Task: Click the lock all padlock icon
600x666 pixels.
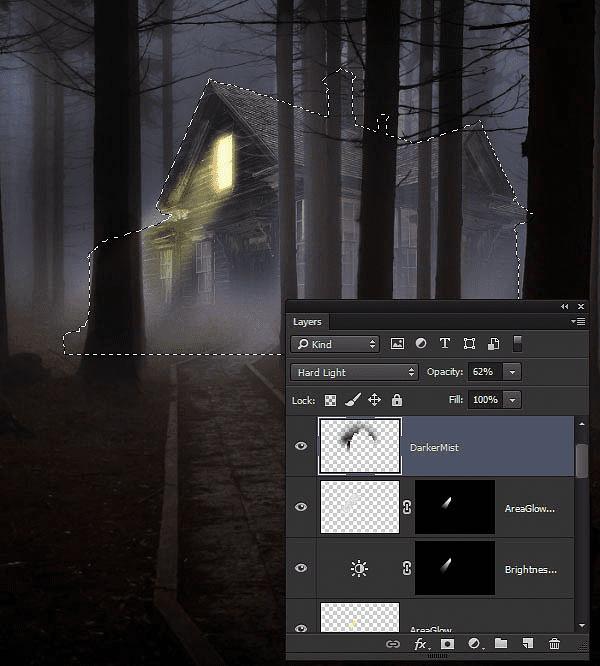Action: click(397, 400)
